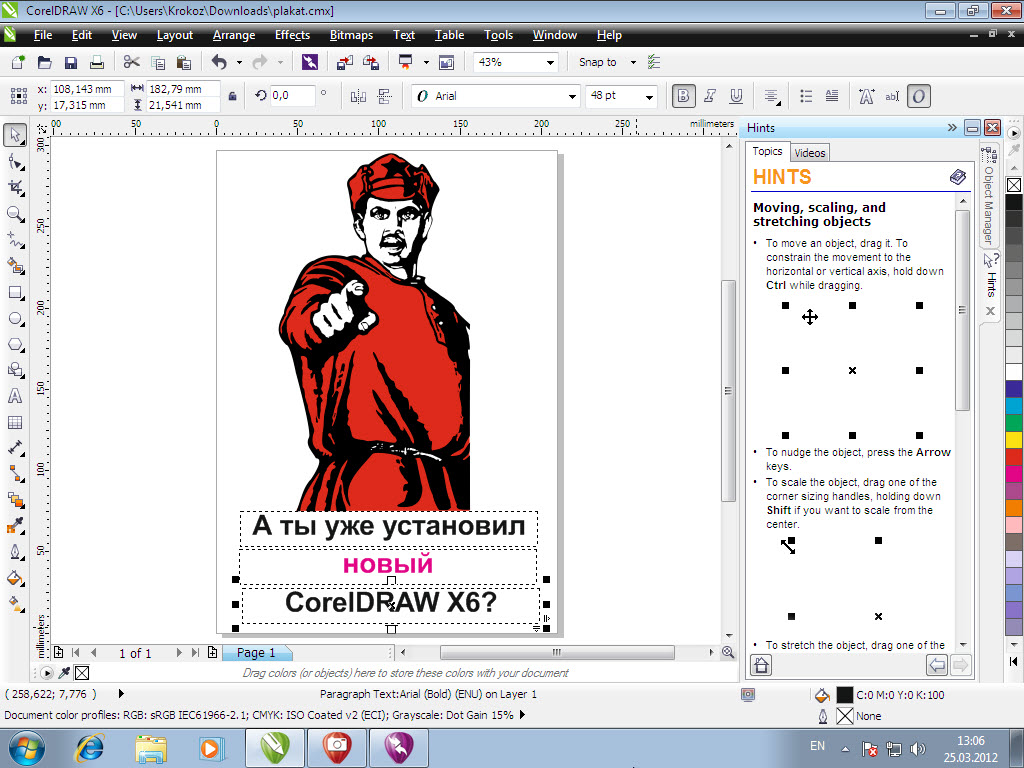1024x768 pixels.
Task: Select the Text tool in the toolbox
Action: (15, 396)
